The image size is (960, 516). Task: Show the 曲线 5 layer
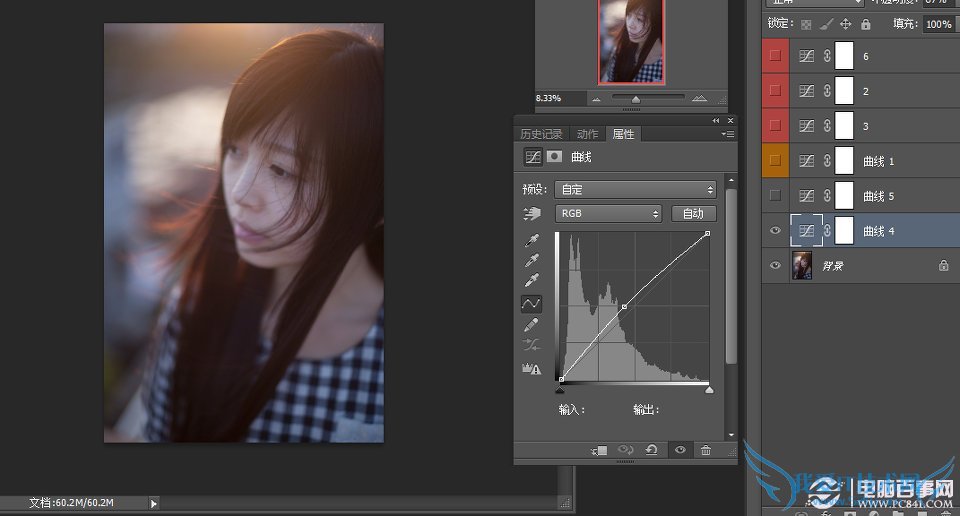(x=775, y=196)
